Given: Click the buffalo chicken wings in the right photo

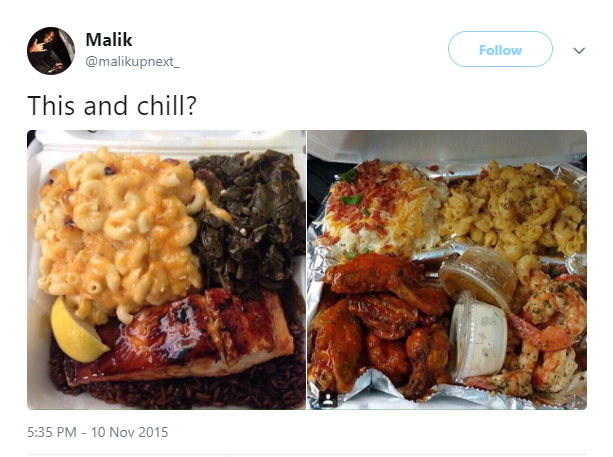Looking at the screenshot, I should (379, 324).
